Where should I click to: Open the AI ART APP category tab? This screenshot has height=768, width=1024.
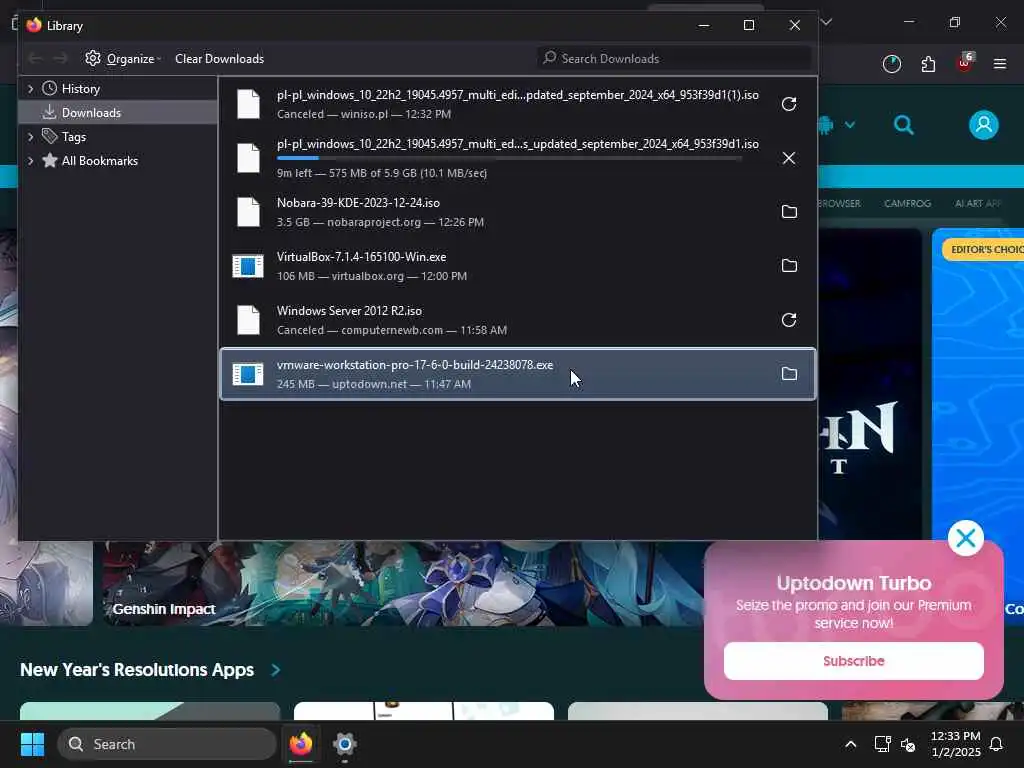coord(978,204)
